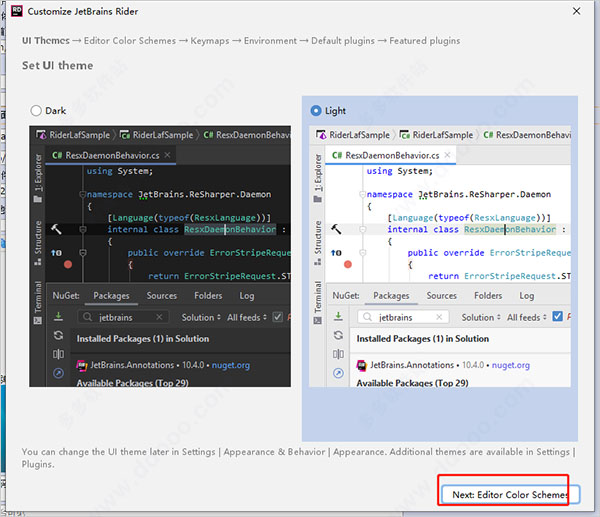Viewport: 600px width, 517px height.
Task: Click the circular arrow icon in Light preview
Action: click(x=338, y=373)
